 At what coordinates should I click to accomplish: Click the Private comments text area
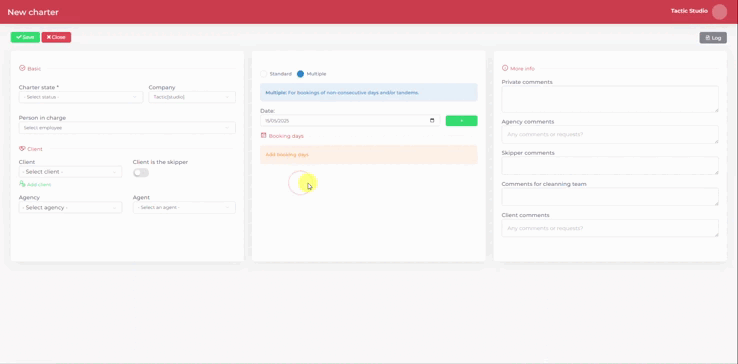point(610,99)
